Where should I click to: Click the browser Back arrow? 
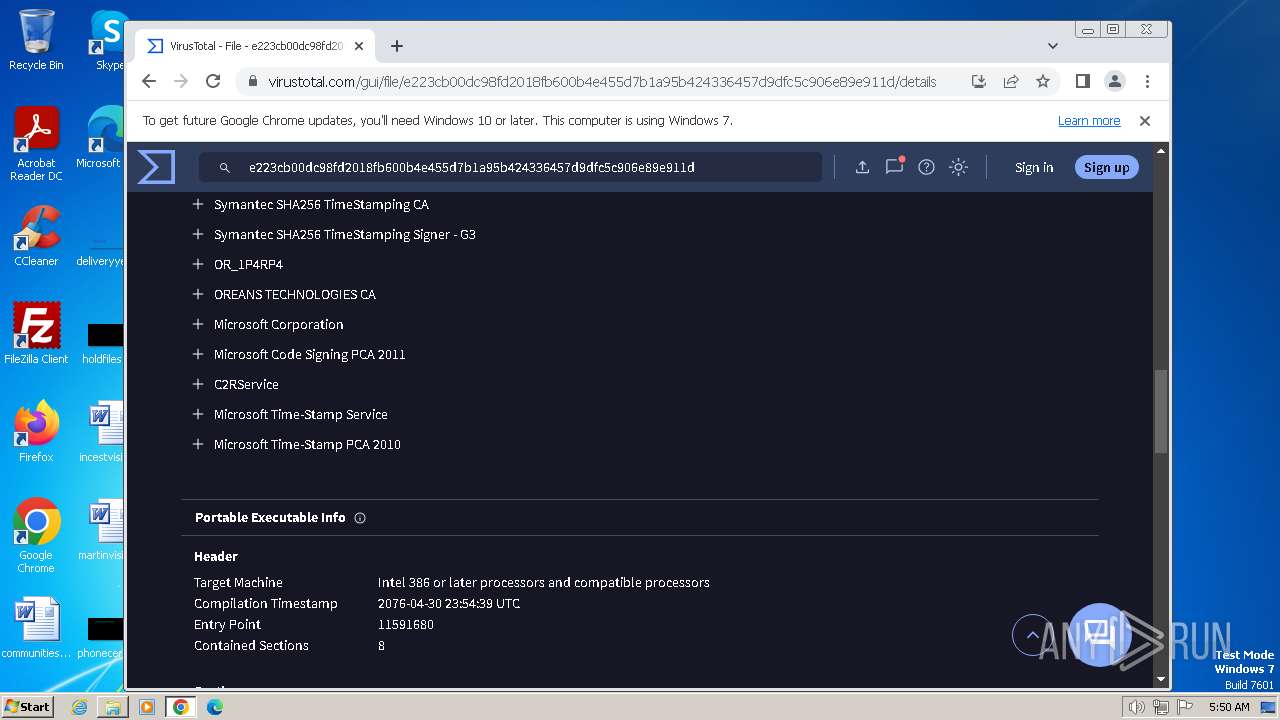[x=149, y=81]
